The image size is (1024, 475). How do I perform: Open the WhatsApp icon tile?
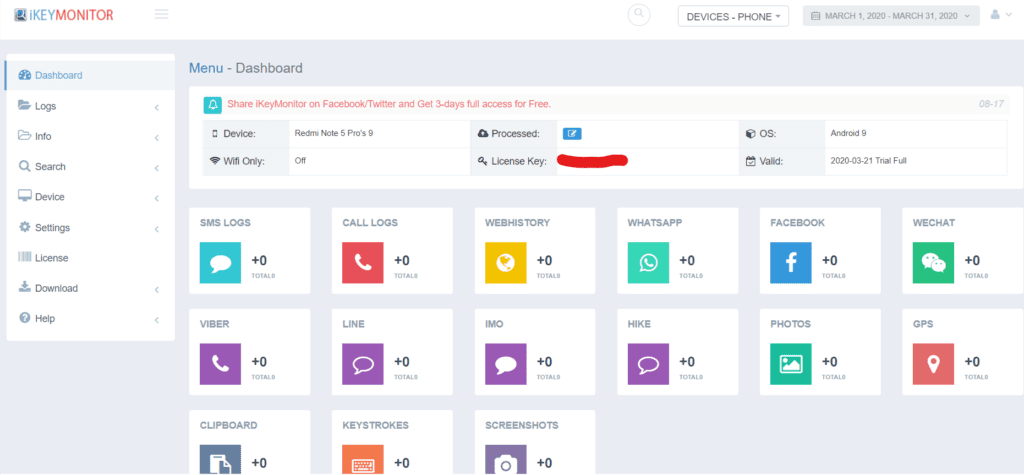coord(648,263)
